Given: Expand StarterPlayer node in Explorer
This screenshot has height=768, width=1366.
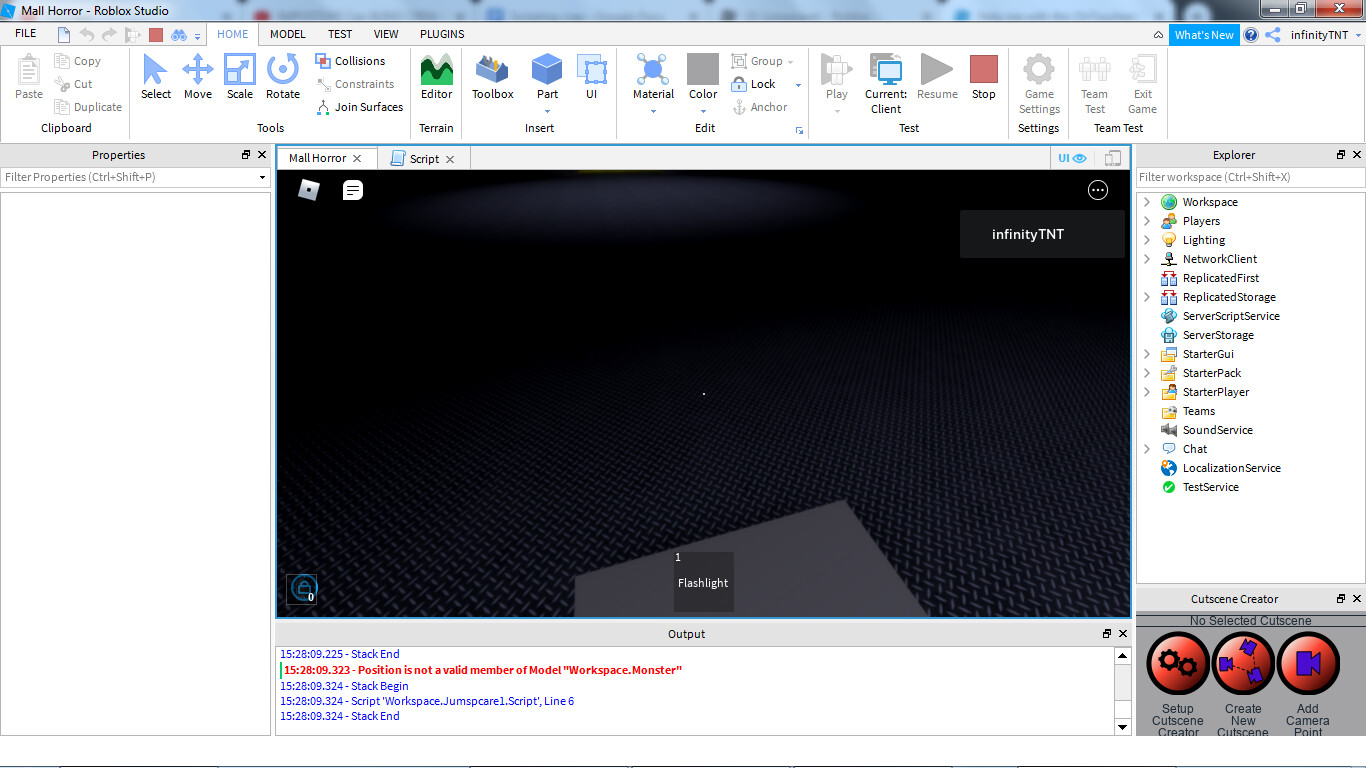Looking at the screenshot, I should 1147,392.
